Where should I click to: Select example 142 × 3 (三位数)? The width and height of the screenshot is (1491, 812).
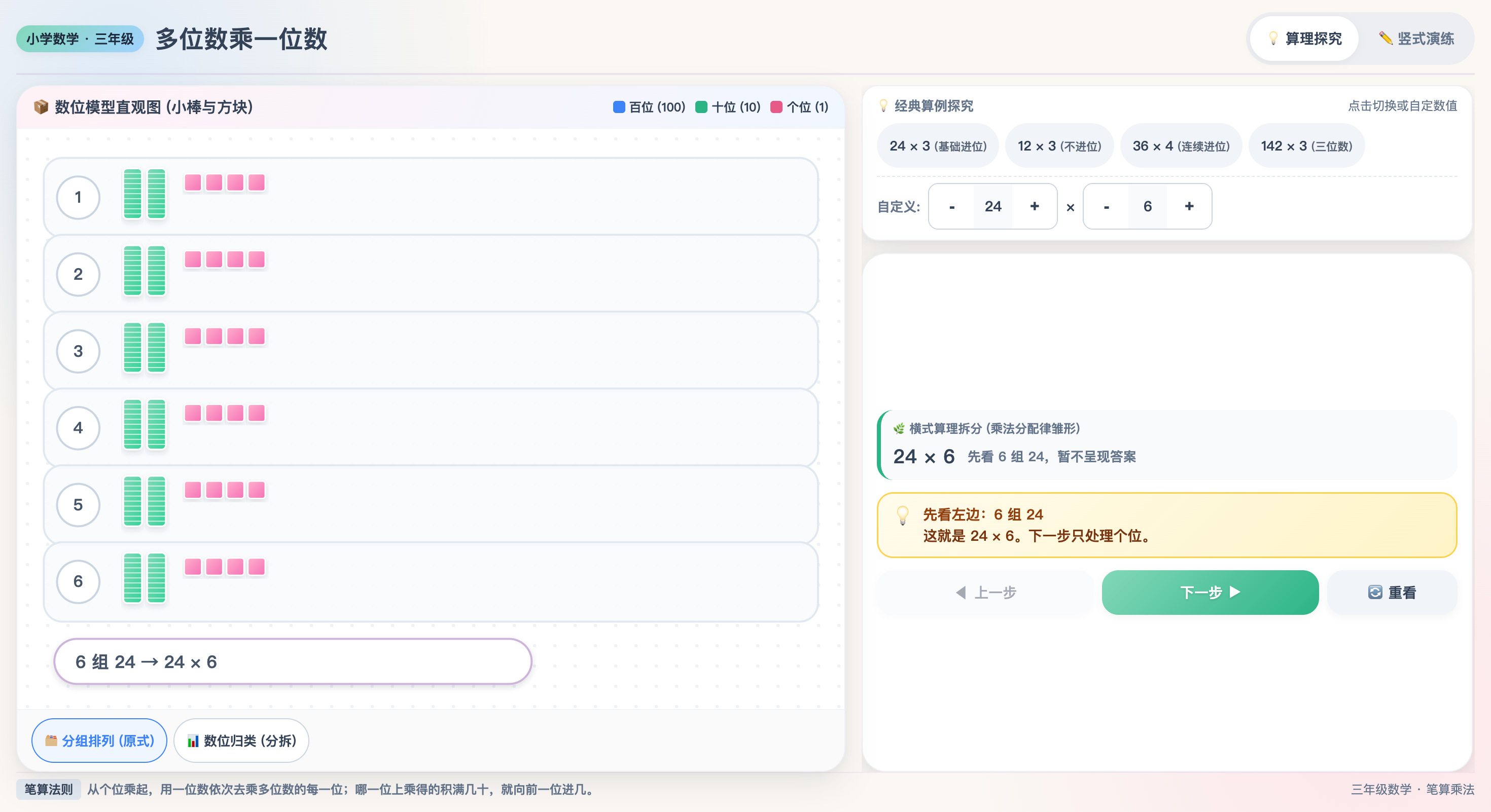coord(1306,146)
